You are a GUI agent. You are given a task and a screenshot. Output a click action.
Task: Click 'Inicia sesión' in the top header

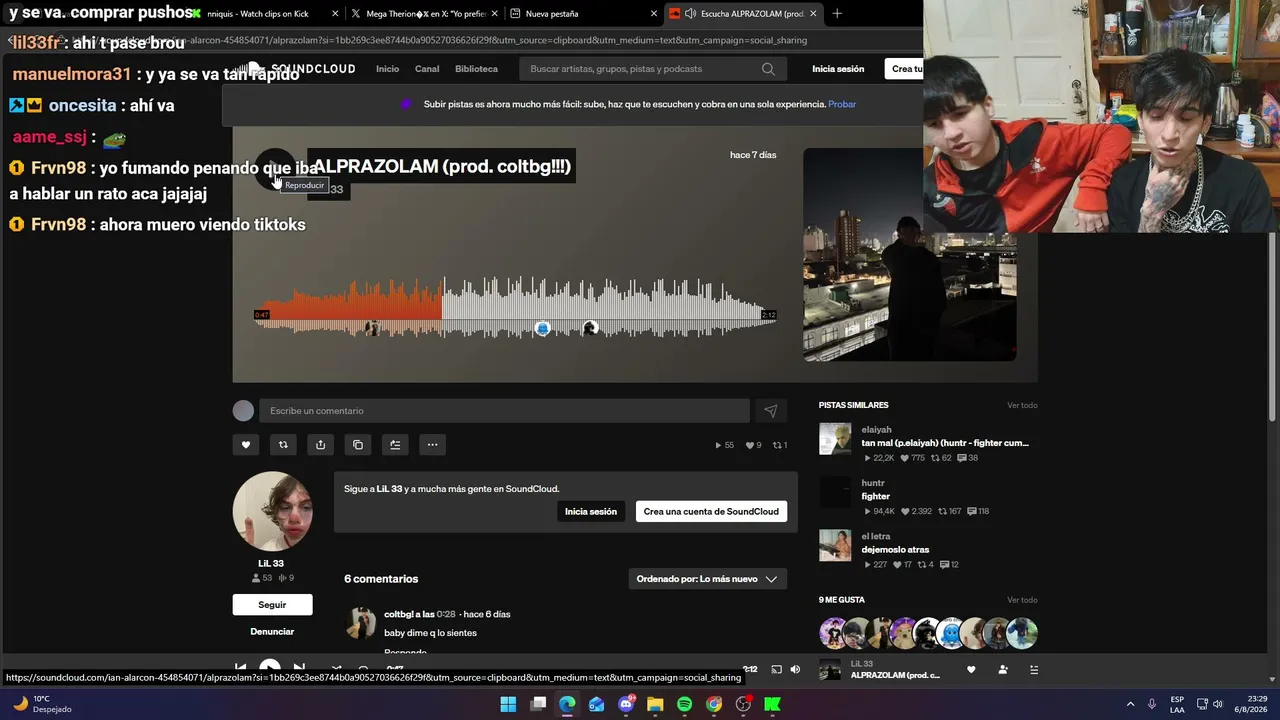[x=838, y=69]
